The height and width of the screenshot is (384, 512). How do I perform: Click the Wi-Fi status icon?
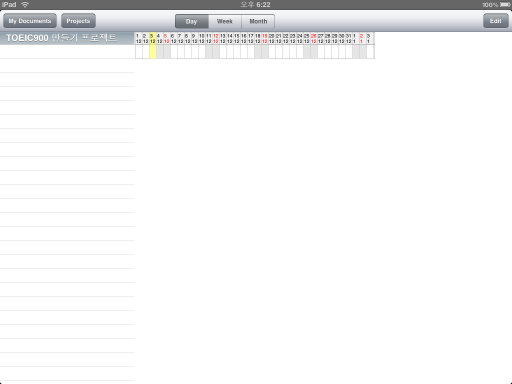pyautogui.click(x=25, y=5)
